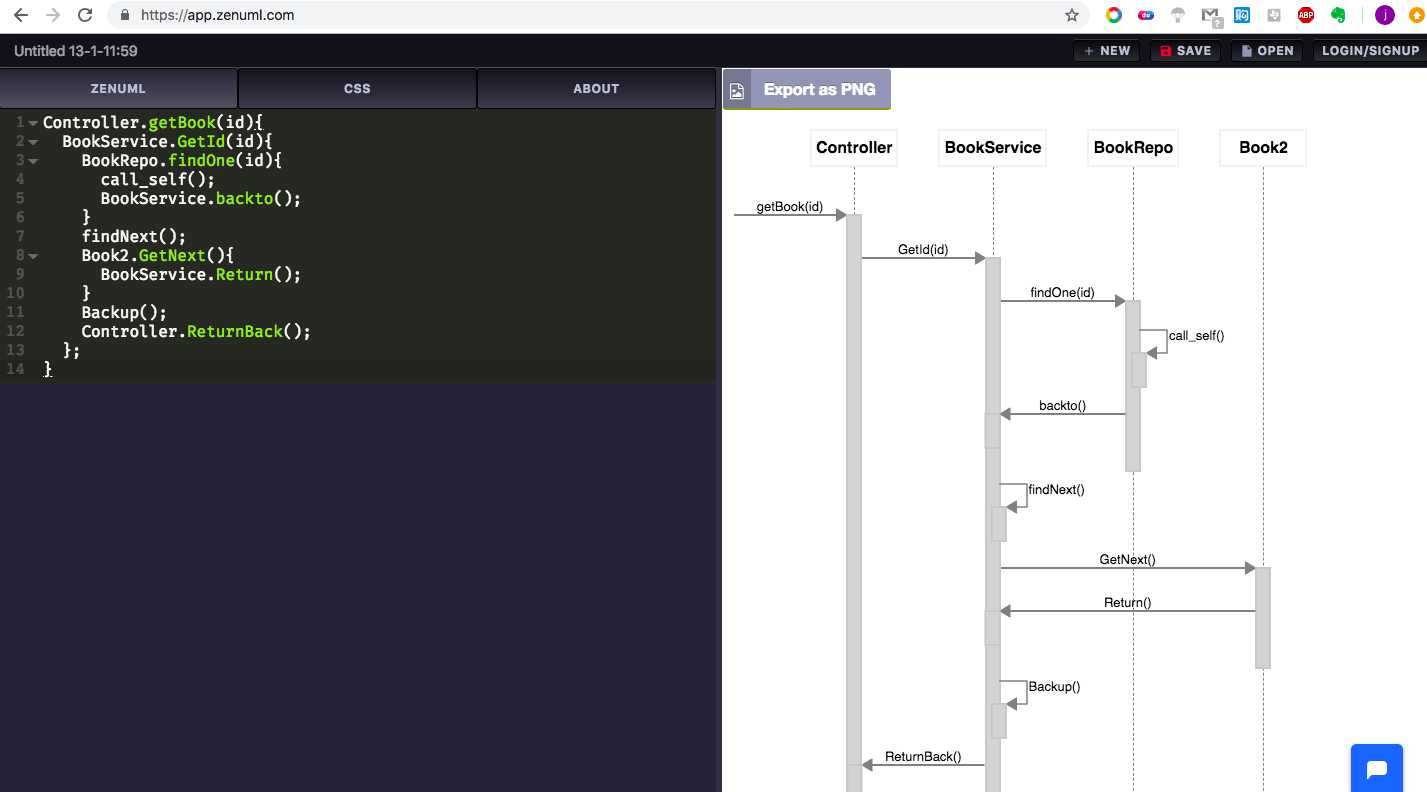Click the OPEN button
Viewport: 1427px width, 792px height.
point(1267,50)
